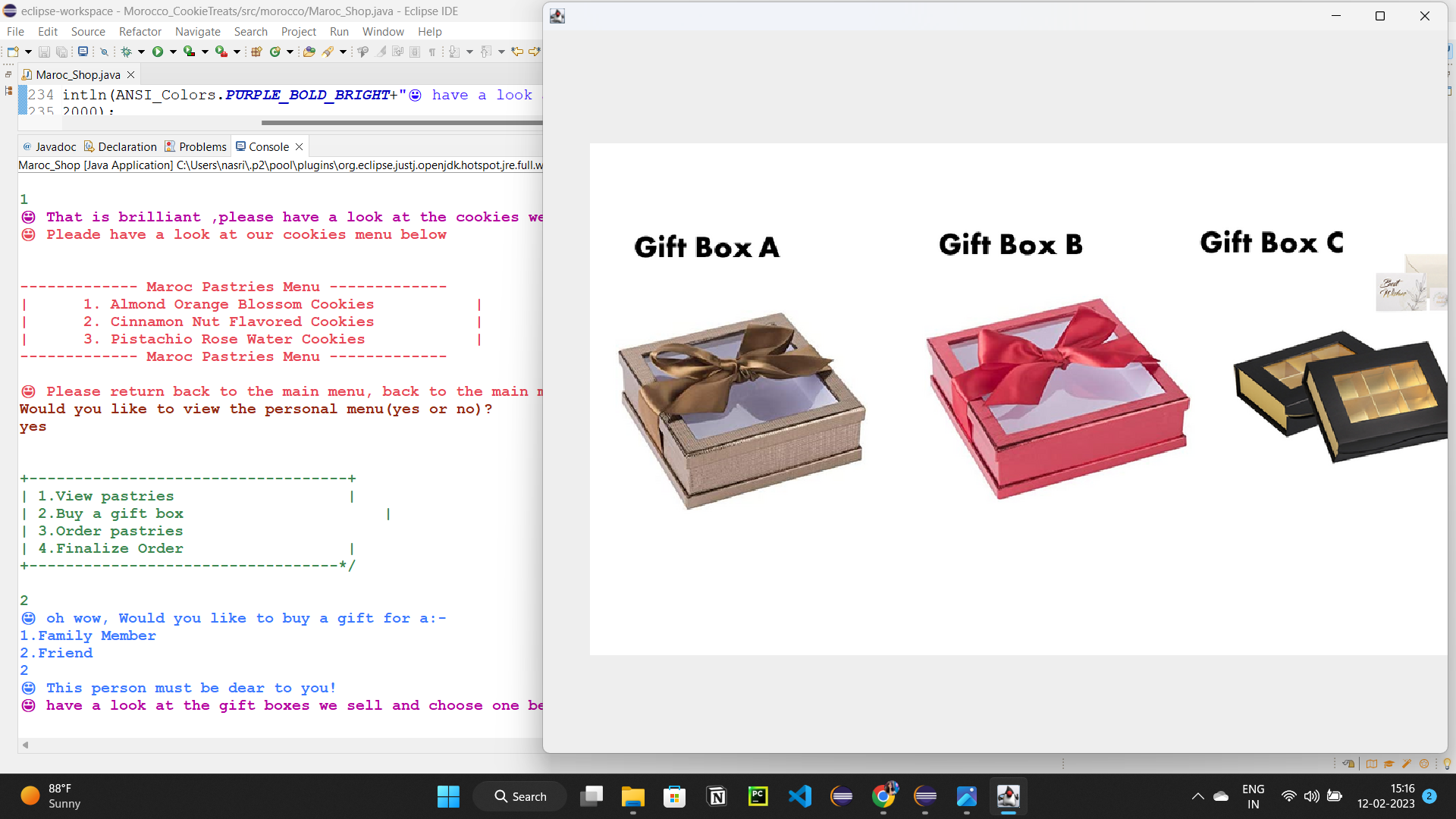Select the Declaration tab
This screenshot has width=1456, height=819.
[x=127, y=146]
